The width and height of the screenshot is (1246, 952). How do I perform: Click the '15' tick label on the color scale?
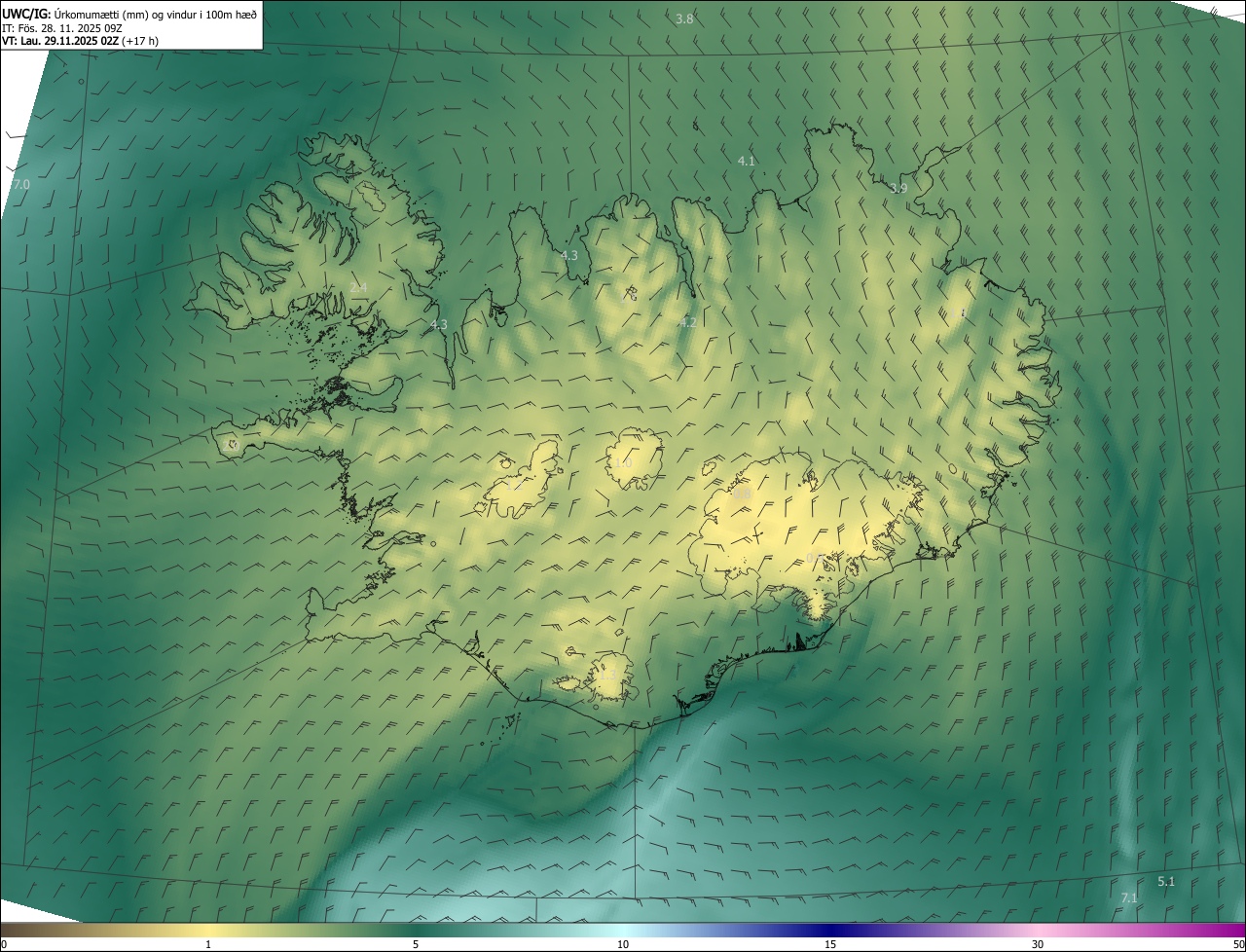(830, 944)
